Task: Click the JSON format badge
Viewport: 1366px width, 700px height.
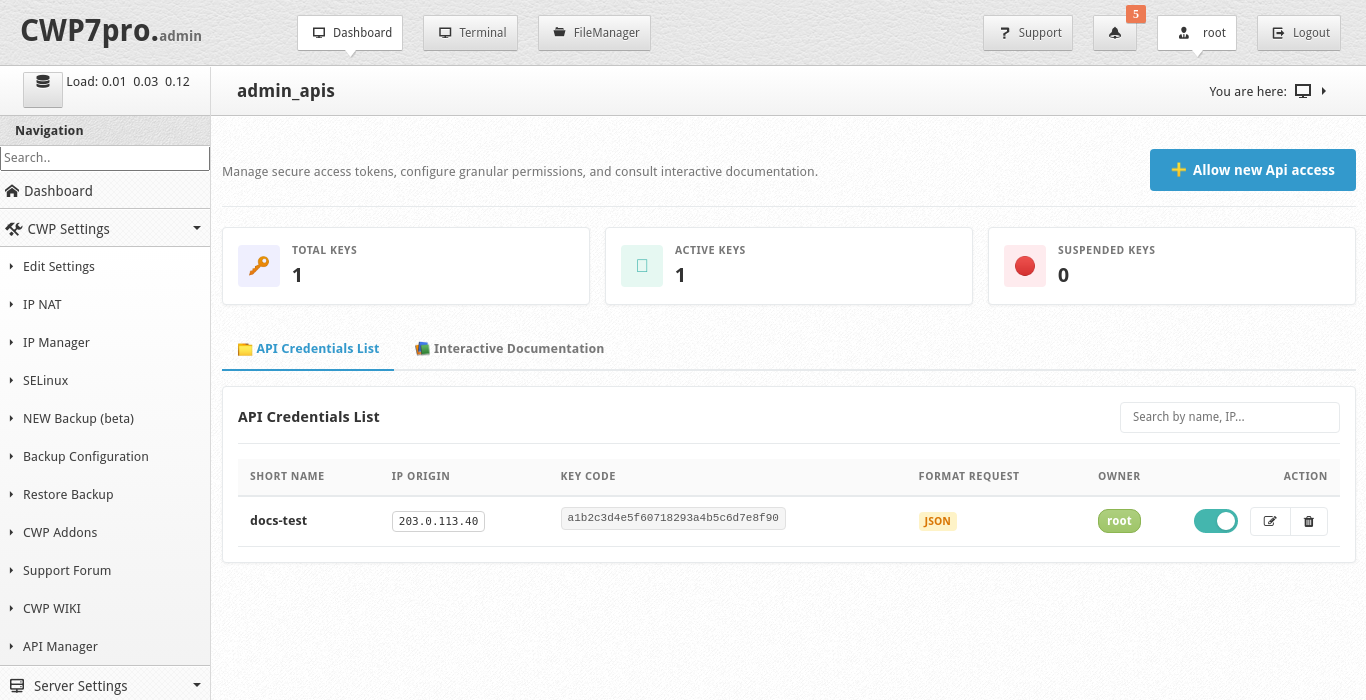Action: (x=937, y=521)
